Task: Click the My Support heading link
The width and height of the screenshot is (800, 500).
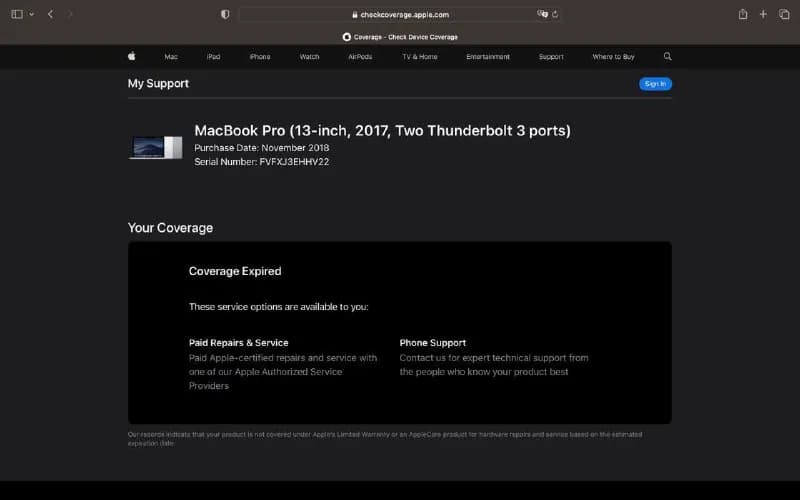Action: (x=158, y=84)
